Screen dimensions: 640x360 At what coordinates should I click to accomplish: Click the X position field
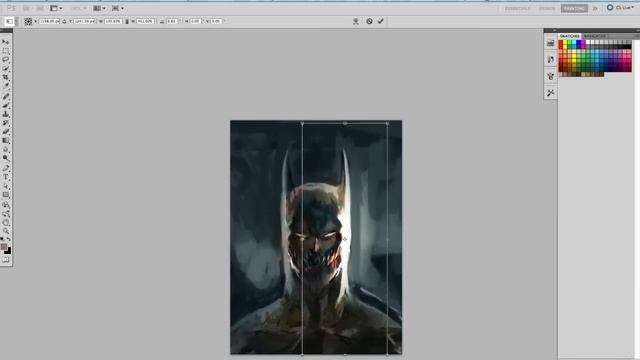49,21
